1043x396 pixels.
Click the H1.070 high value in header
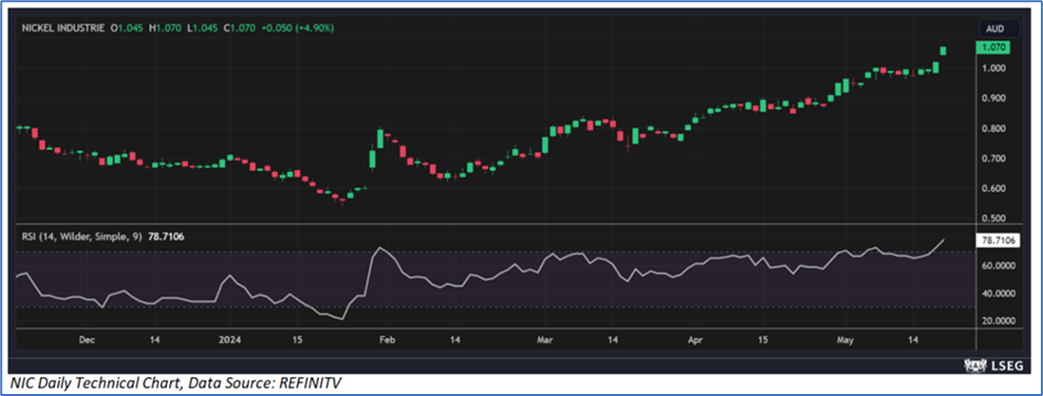click(x=164, y=28)
